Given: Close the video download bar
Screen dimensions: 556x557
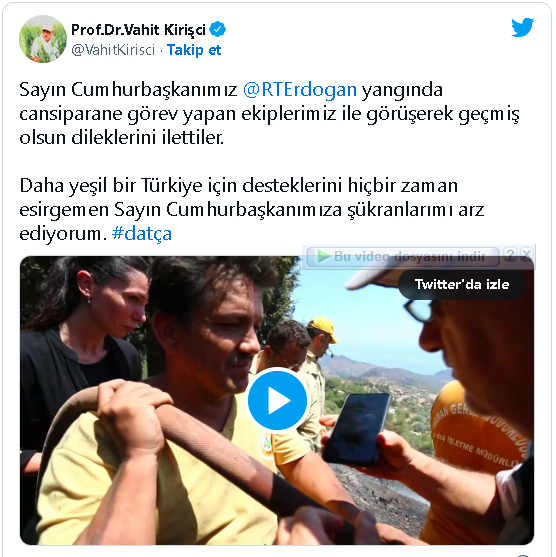Looking at the screenshot, I should coord(527,255).
